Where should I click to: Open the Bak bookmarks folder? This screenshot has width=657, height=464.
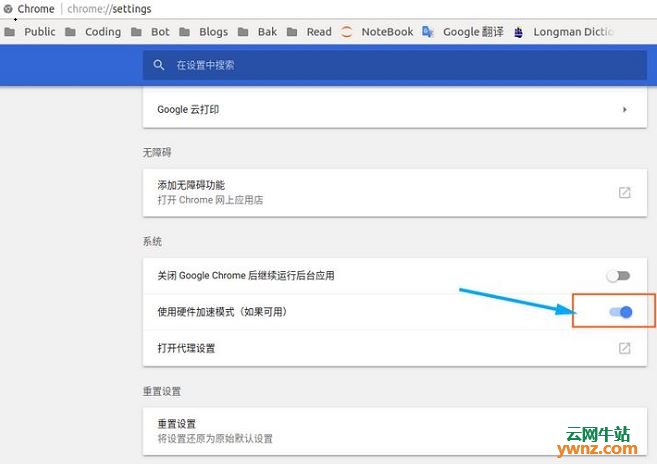(257, 32)
